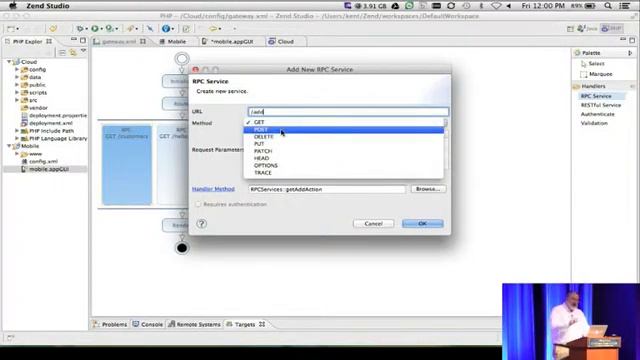Image resolution: width=640 pixels, height=360 pixels.
Task: Toggle Requires authentication checkbox
Action: [198, 204]
